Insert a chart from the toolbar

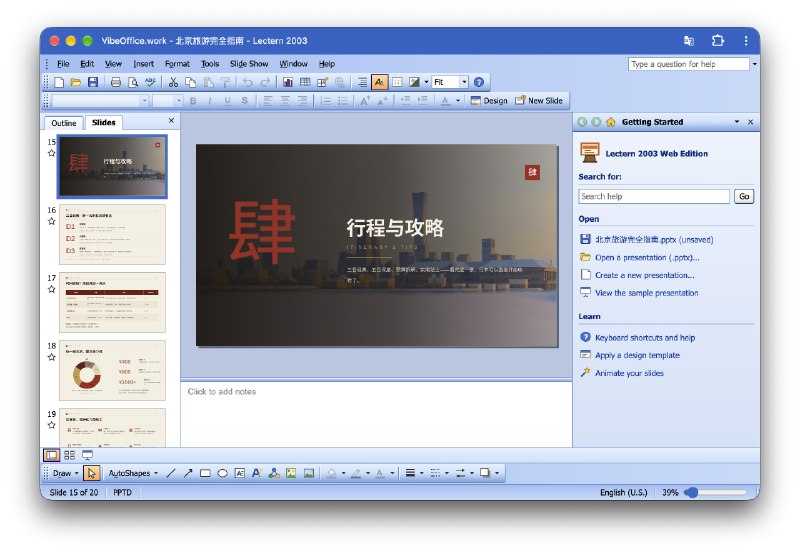(288, 82)
